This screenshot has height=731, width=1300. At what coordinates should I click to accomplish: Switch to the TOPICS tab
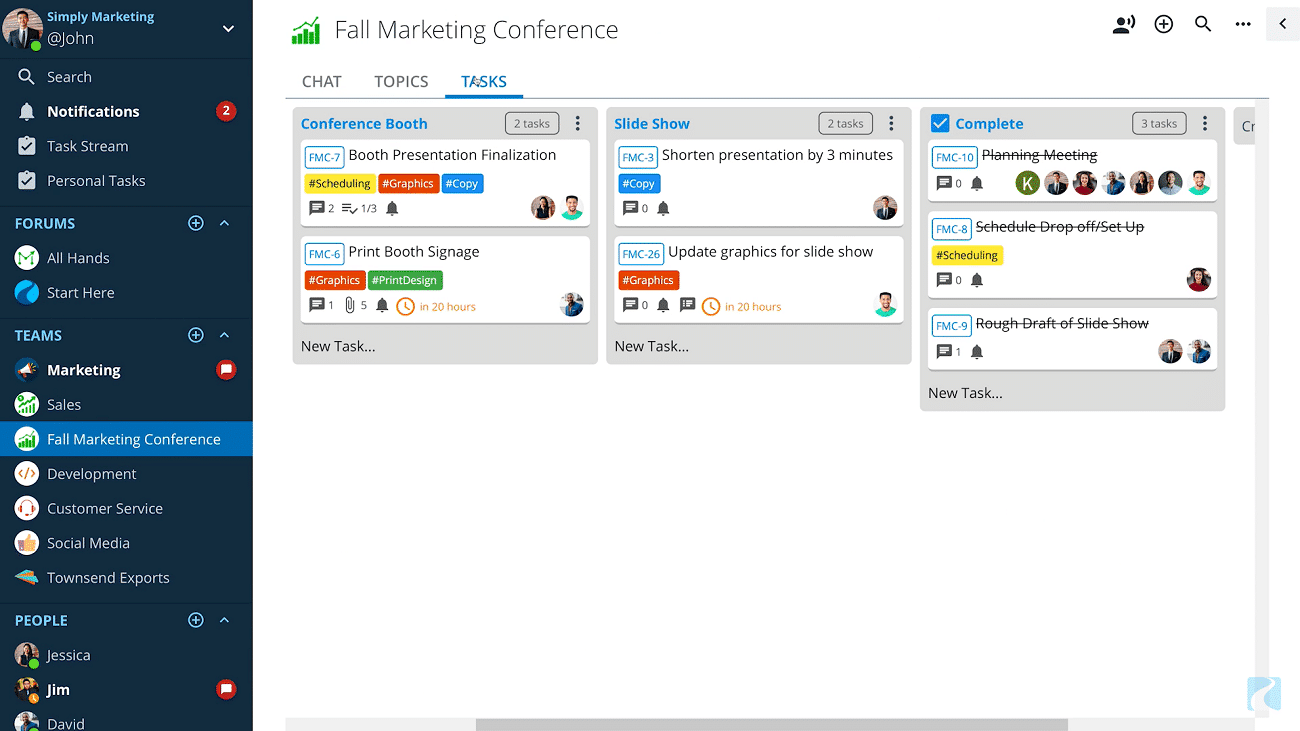click(x=401, y=82)
